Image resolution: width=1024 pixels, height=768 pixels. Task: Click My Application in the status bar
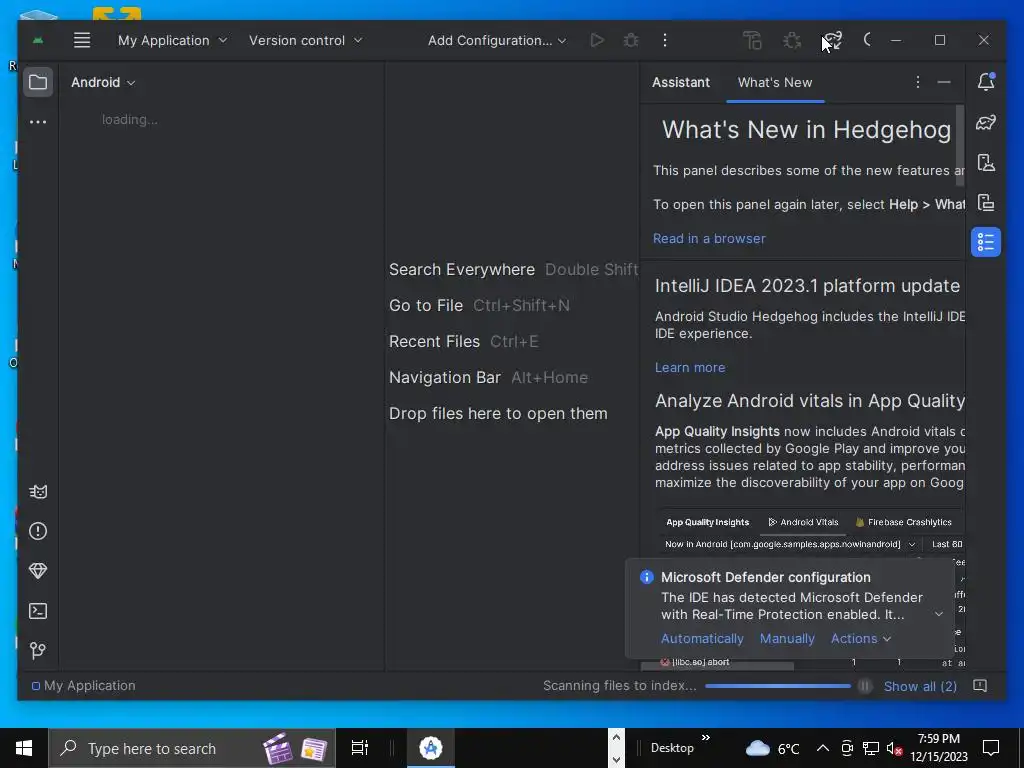pos(84,686)
